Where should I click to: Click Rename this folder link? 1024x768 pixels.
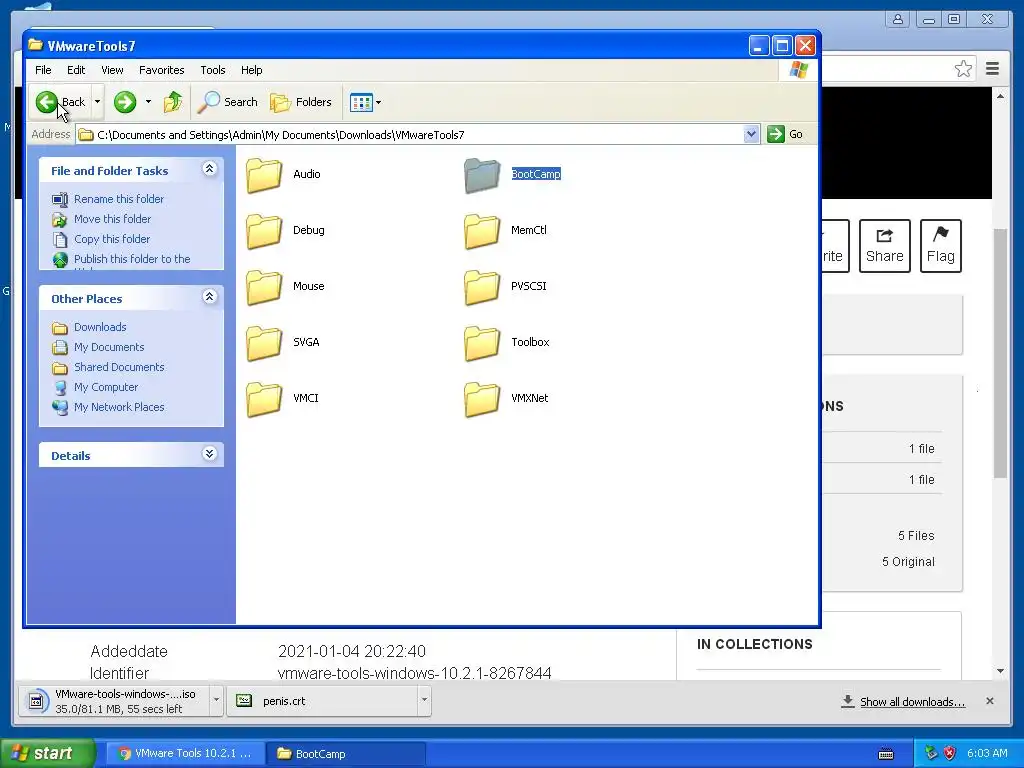pyautogui.click(x=119, y=199)
